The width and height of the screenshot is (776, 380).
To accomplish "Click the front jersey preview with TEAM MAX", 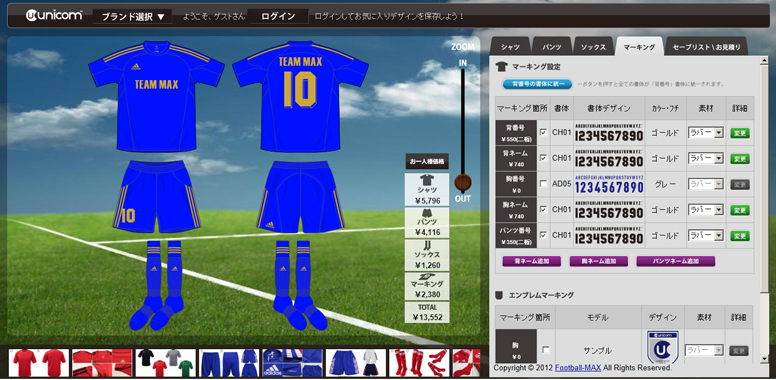I will click(156, 96).
